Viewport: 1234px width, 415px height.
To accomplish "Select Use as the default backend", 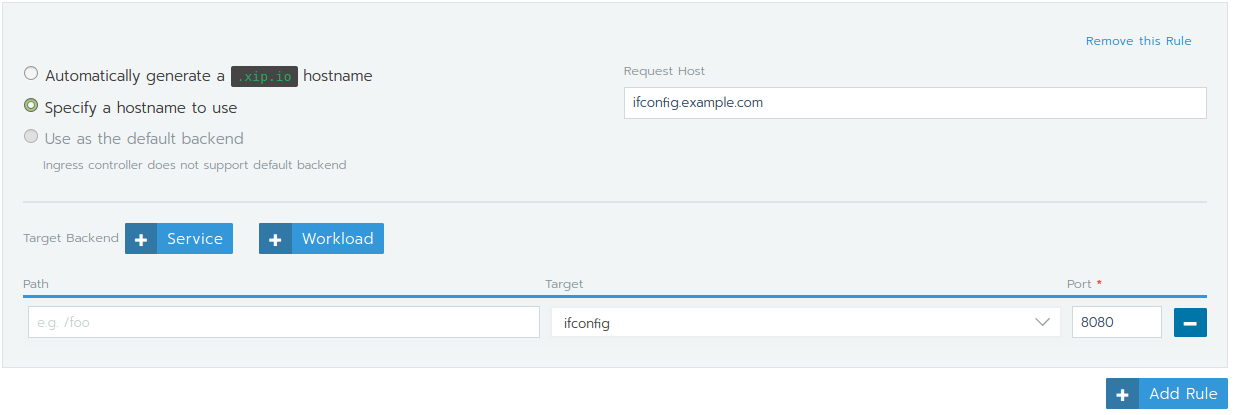I will [x=31, y=137].
